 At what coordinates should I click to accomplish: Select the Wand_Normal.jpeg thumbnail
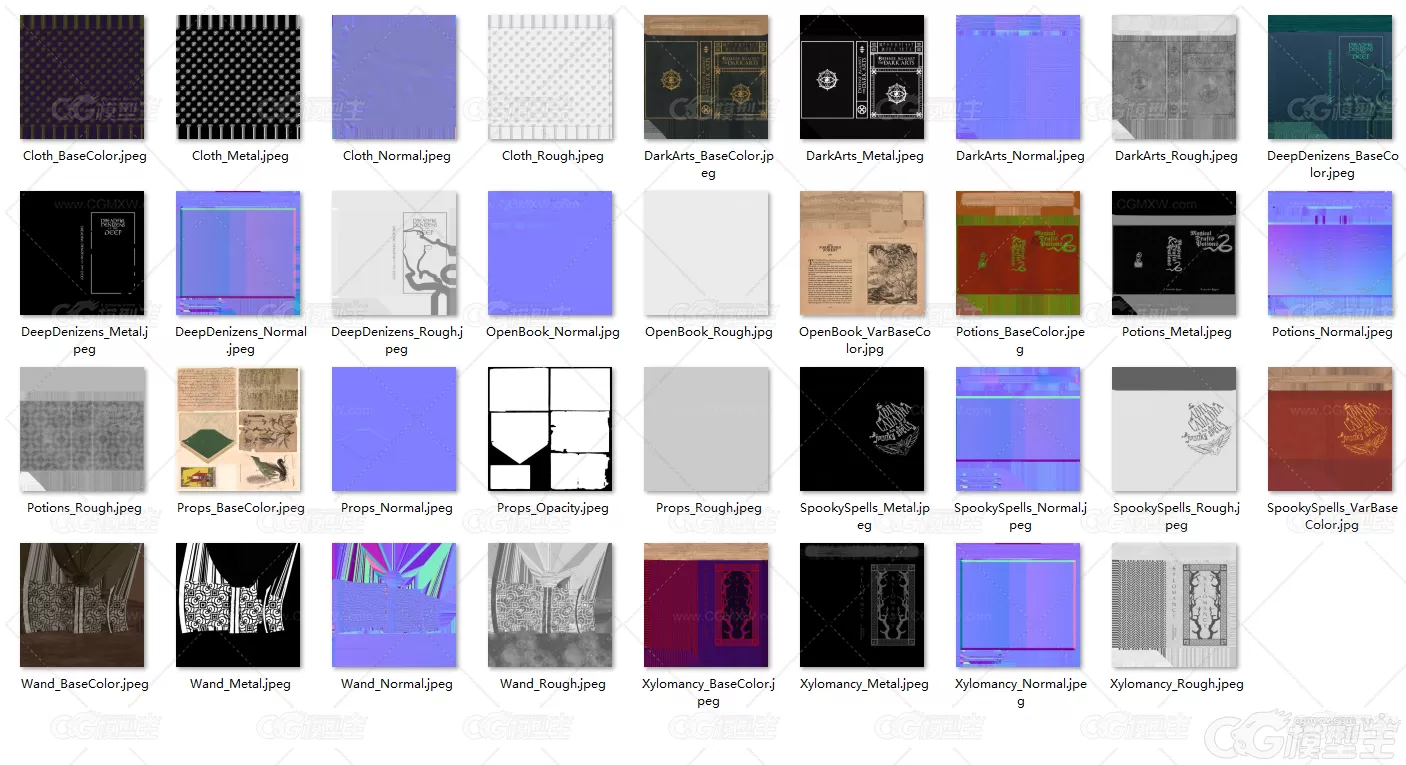pyautogui.click(x=394, y=605)
